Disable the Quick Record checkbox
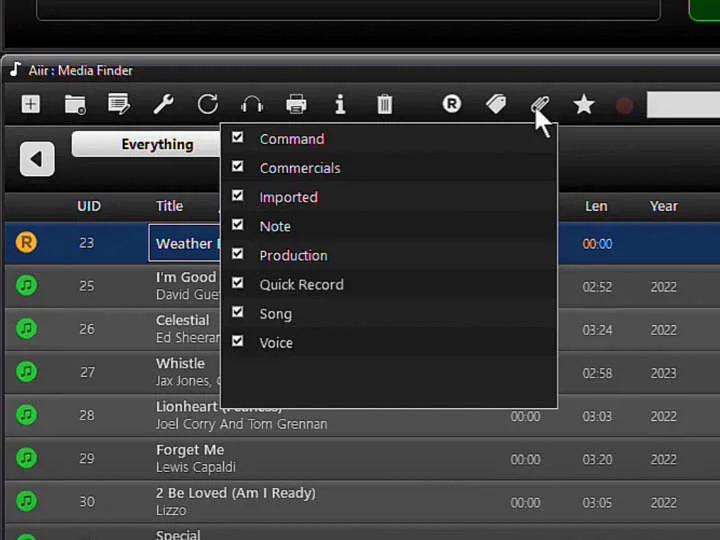Viewport: 720px width, 540px height. pyautogui.click(x=237, y=283)
